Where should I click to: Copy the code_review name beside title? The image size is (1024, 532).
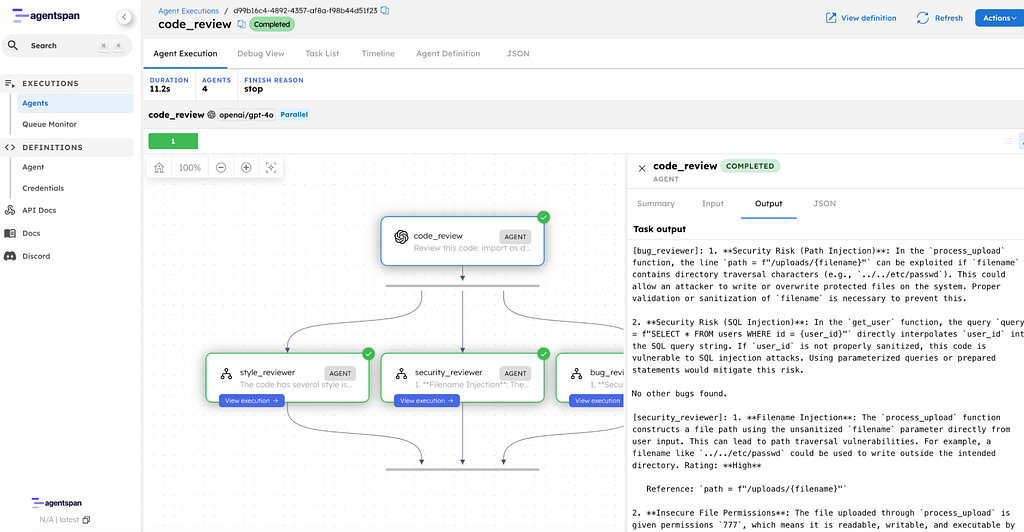(x=241, y=24)
